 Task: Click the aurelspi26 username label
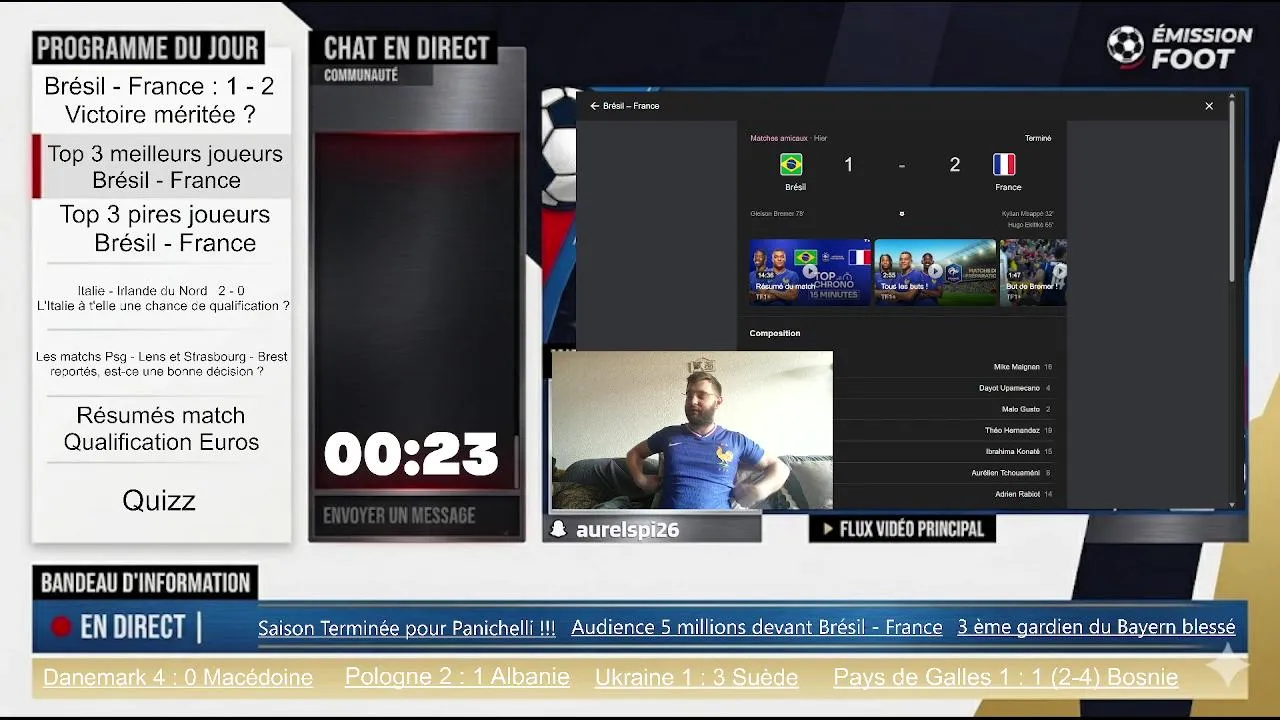point(627,530)
